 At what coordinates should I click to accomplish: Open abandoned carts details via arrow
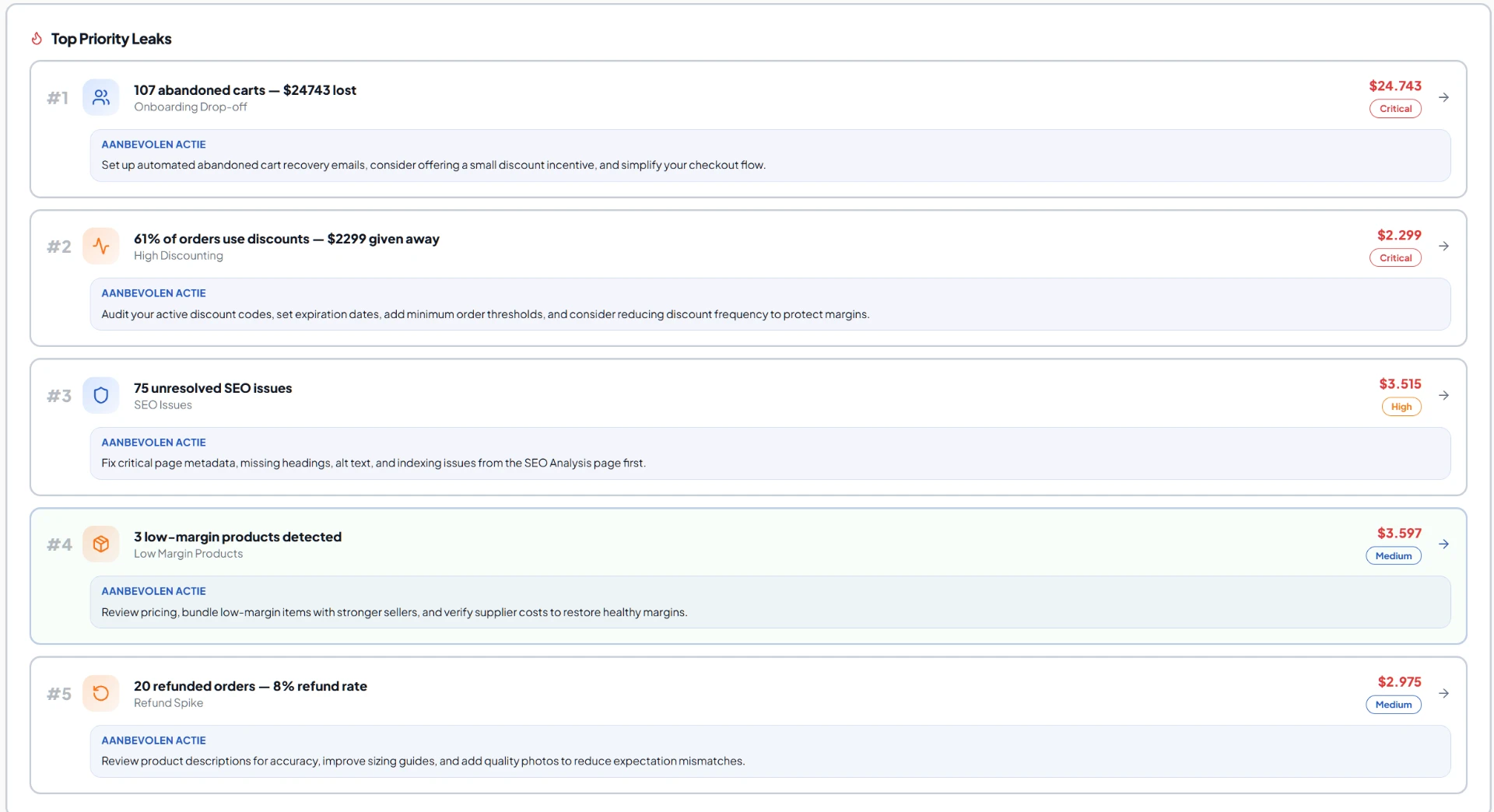tap(1443, 97)
